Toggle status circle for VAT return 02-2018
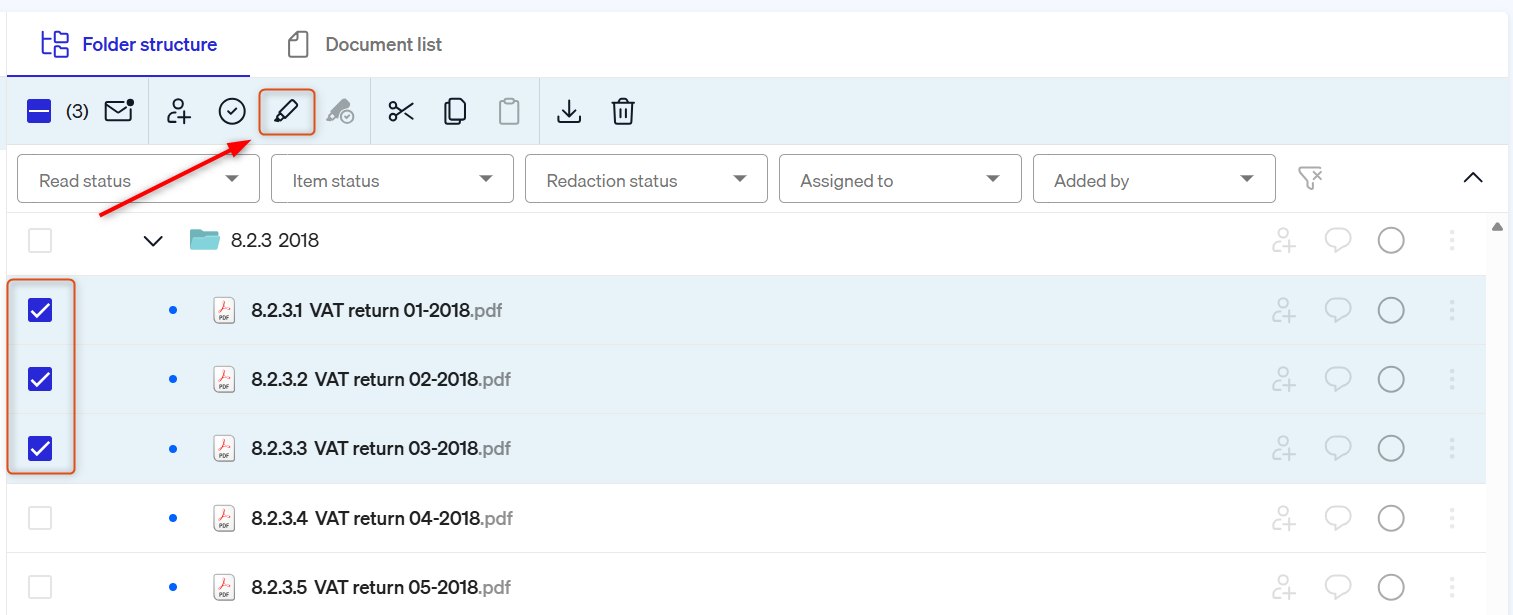Screen dimensions: 1513x615 [1391, 379]
